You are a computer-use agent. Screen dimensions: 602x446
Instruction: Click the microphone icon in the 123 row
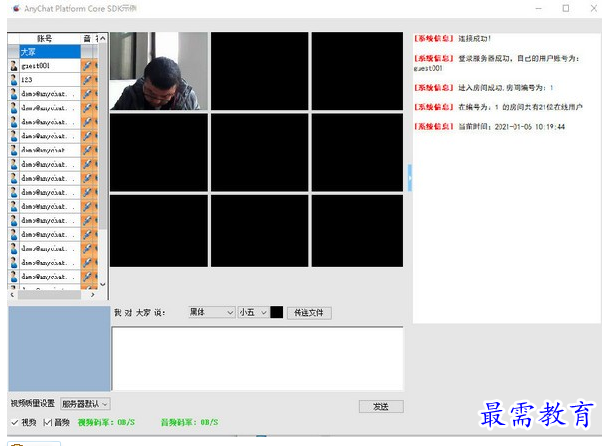(x=88, y=79)
